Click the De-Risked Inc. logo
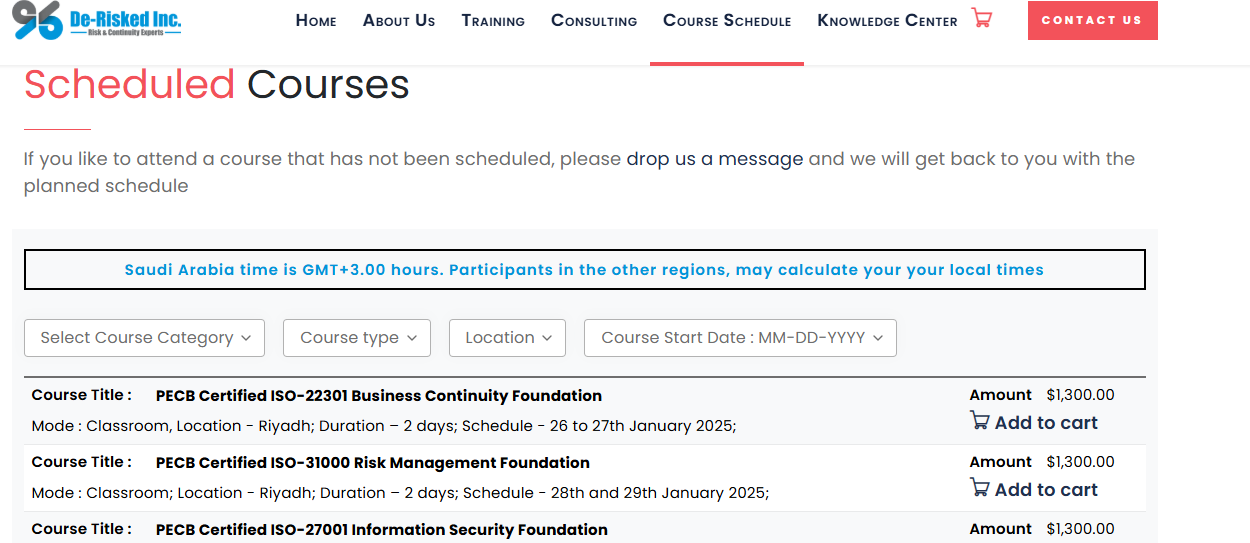The width and height of the screenshot is (1250, 543). (98, 20)
